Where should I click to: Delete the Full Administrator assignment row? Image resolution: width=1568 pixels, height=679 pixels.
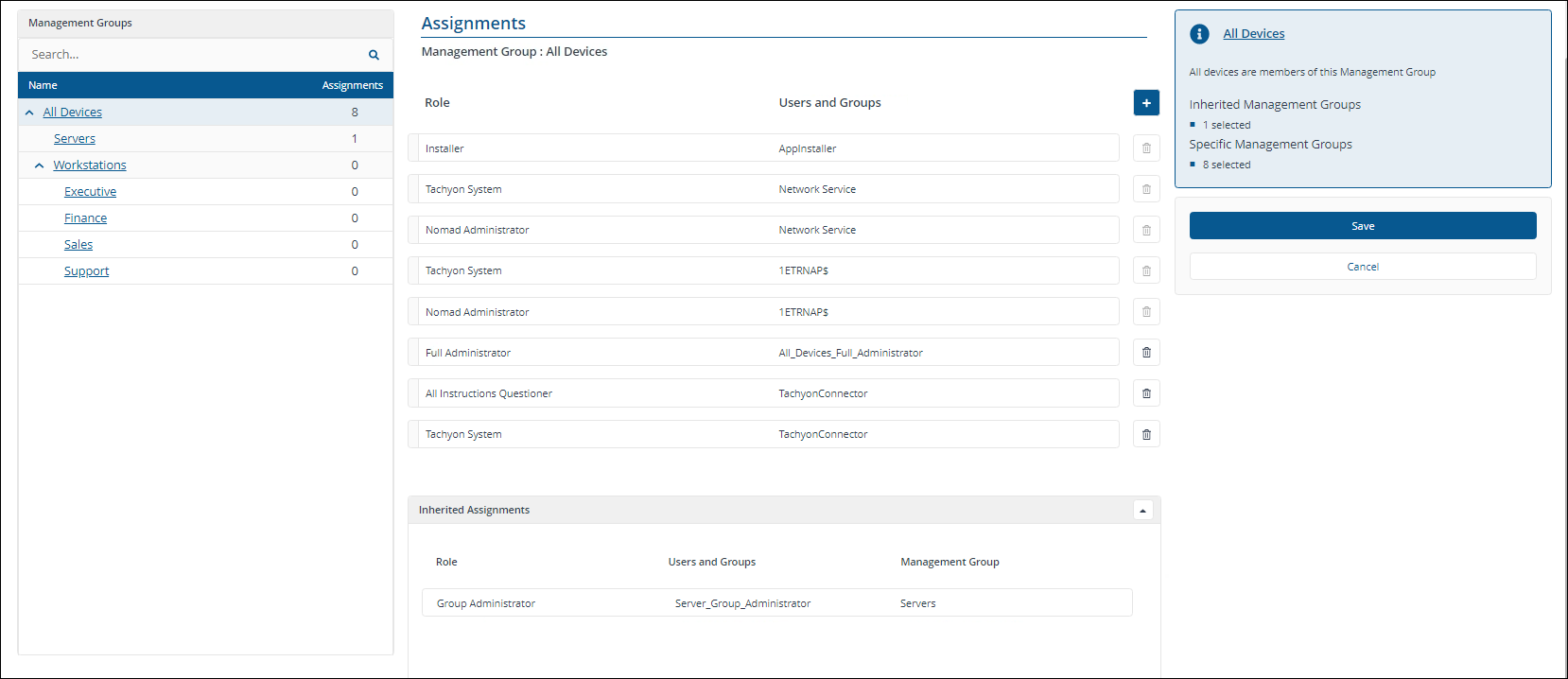click(1146, 353)
